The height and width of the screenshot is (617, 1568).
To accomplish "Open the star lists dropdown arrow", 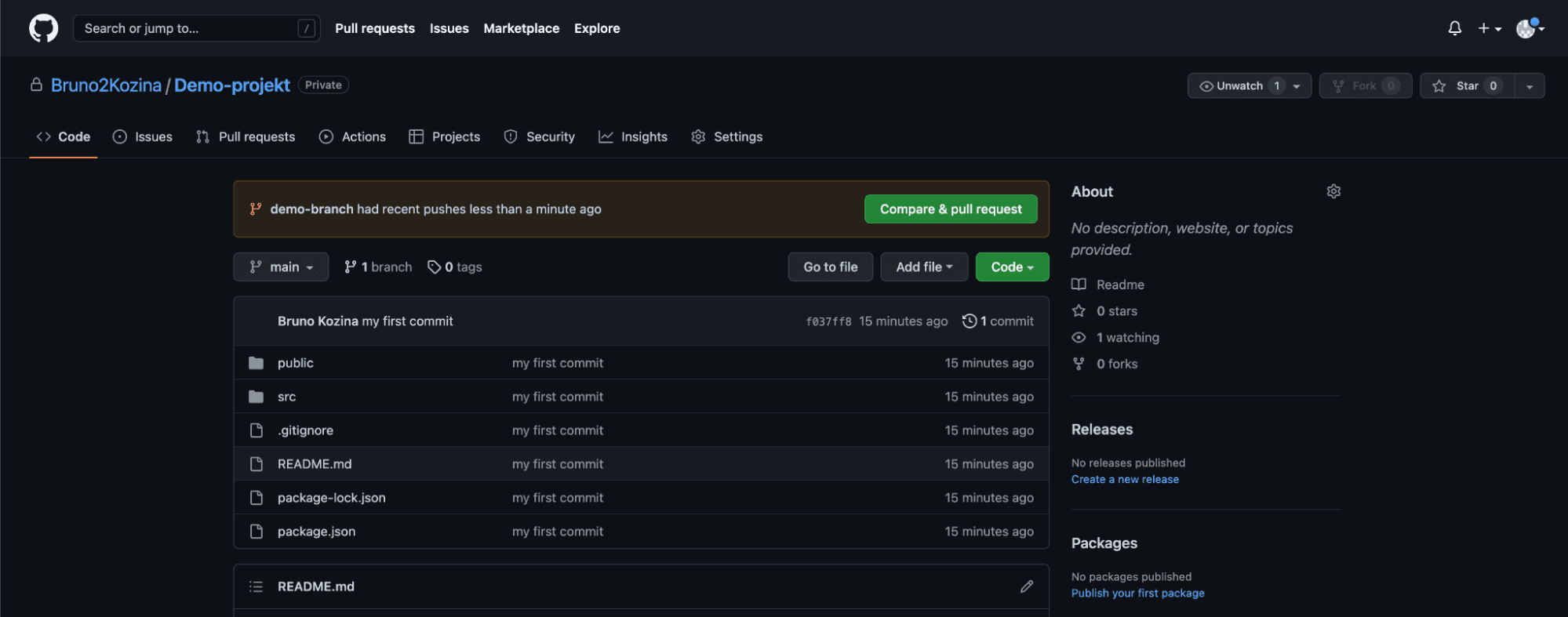I will (1530, 85).
